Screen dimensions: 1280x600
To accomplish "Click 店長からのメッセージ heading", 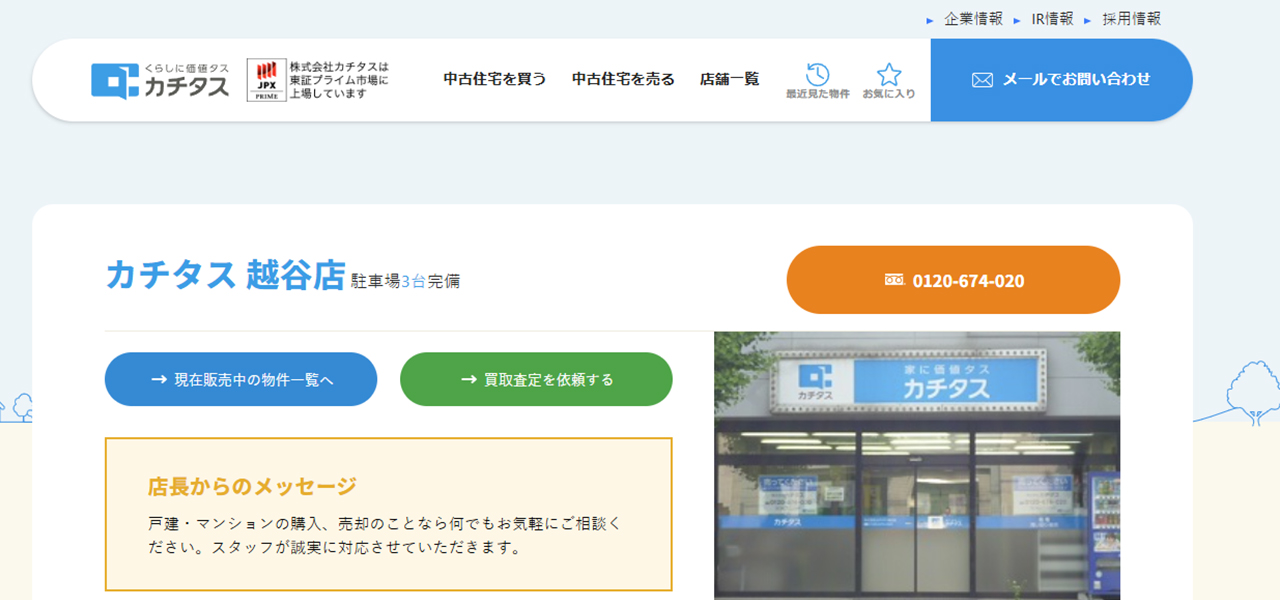I will pos(252,487).
